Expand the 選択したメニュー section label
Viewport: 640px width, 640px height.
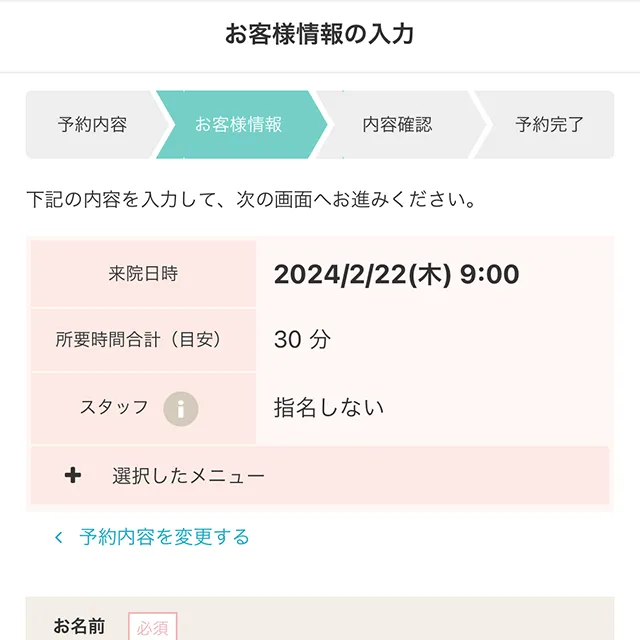[x=188, y=476]
